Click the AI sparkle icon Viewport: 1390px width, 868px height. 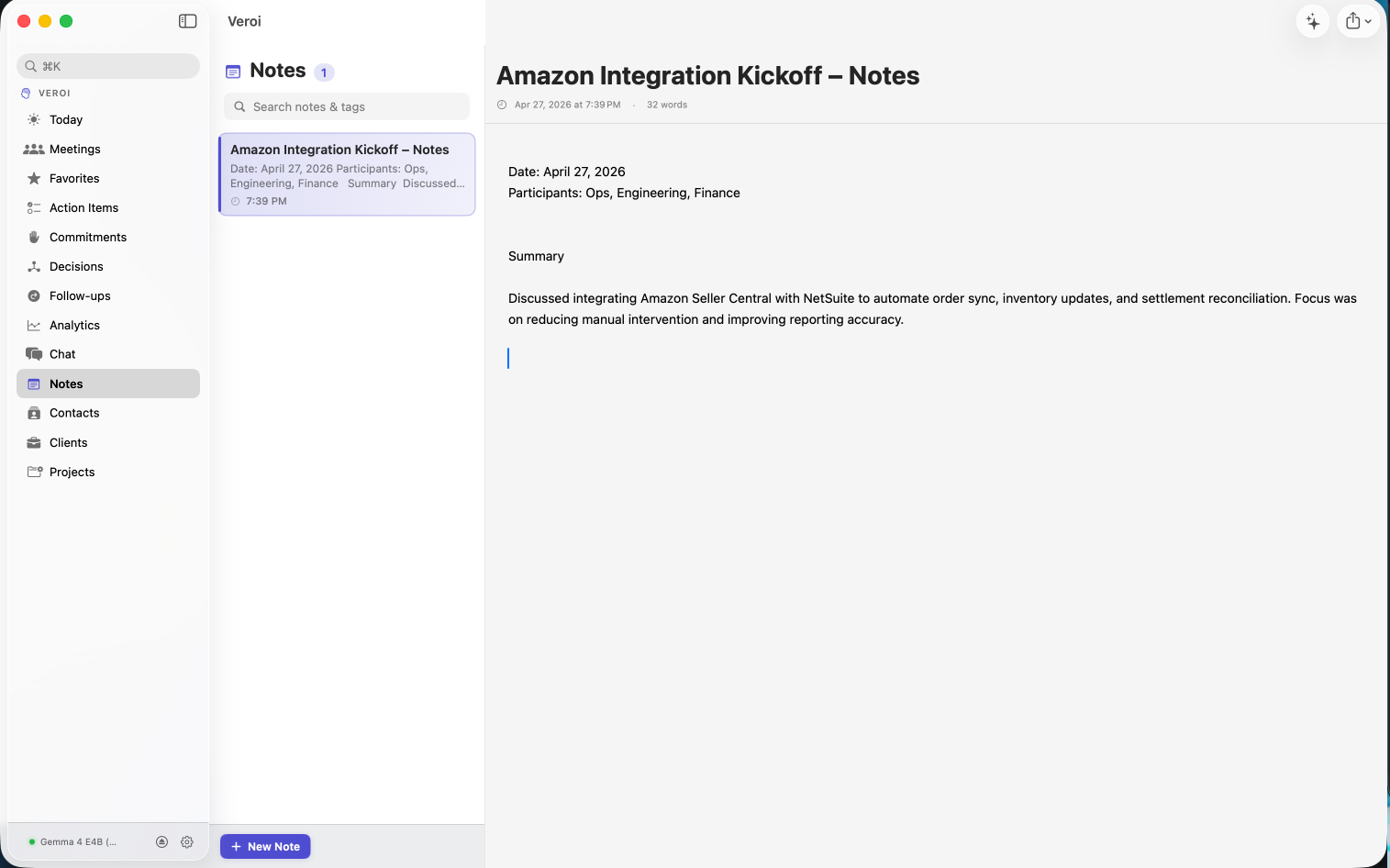[x=1313, y=21]
